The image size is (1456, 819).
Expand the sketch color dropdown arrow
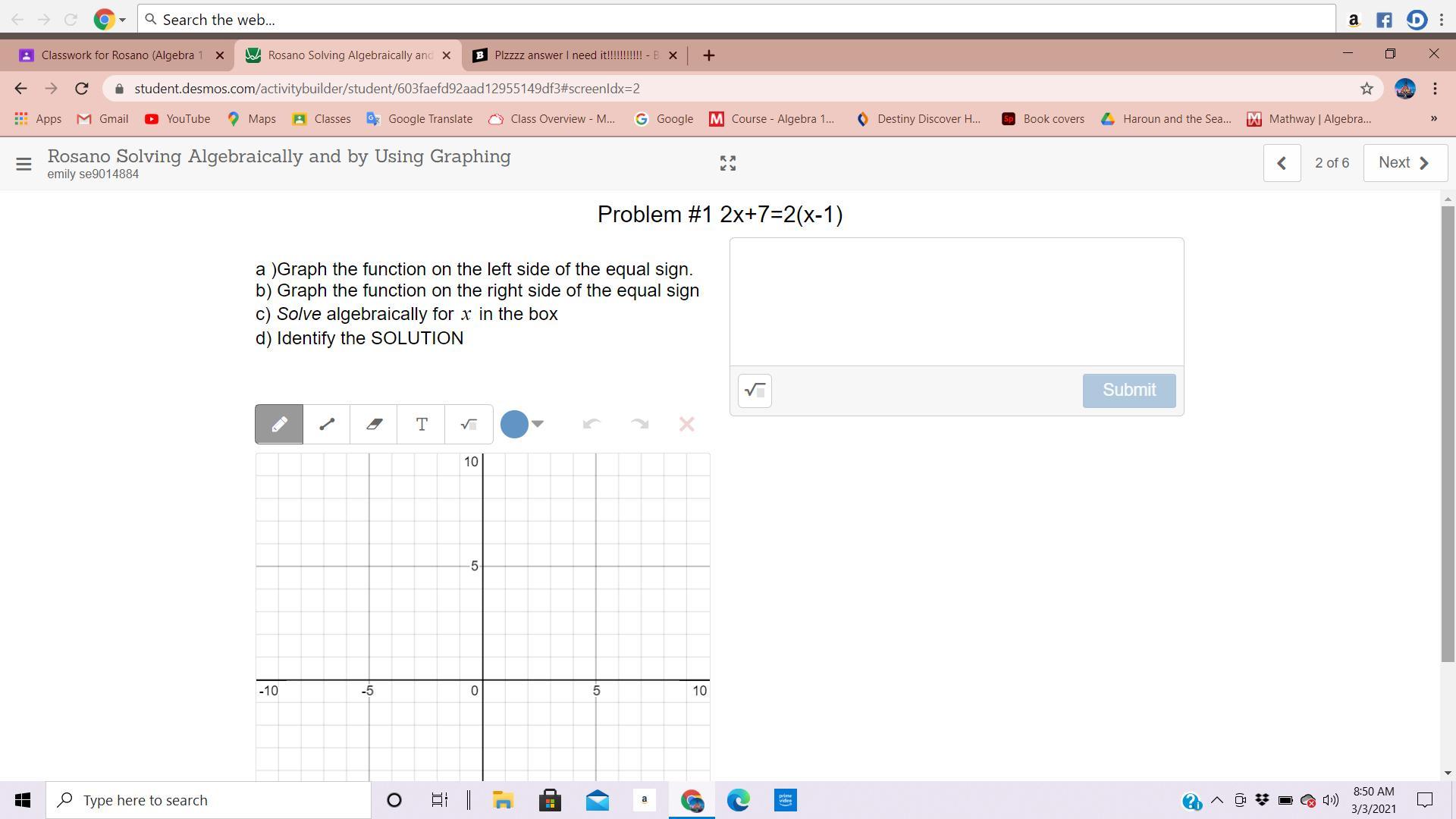coord(538,423)
